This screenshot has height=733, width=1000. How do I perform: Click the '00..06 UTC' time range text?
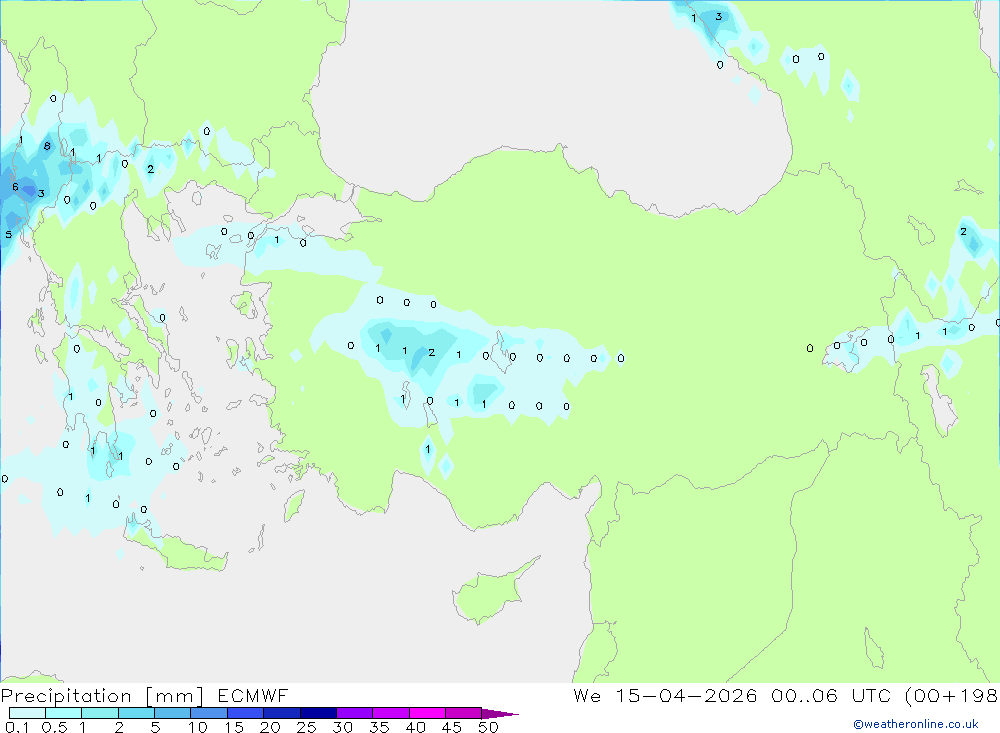pyautogui.click(x=830, y=695)
